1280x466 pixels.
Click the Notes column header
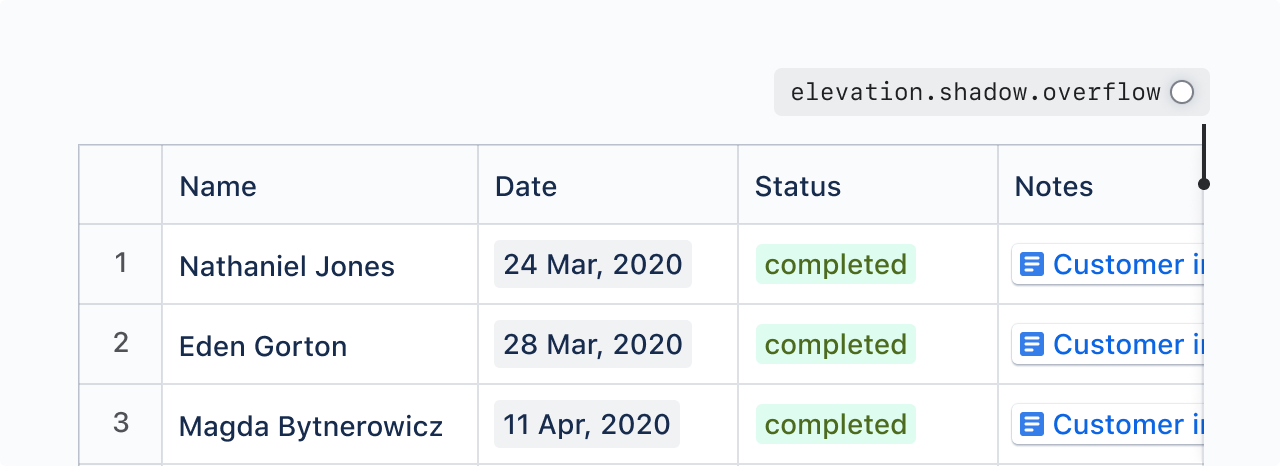point(1054,186)
